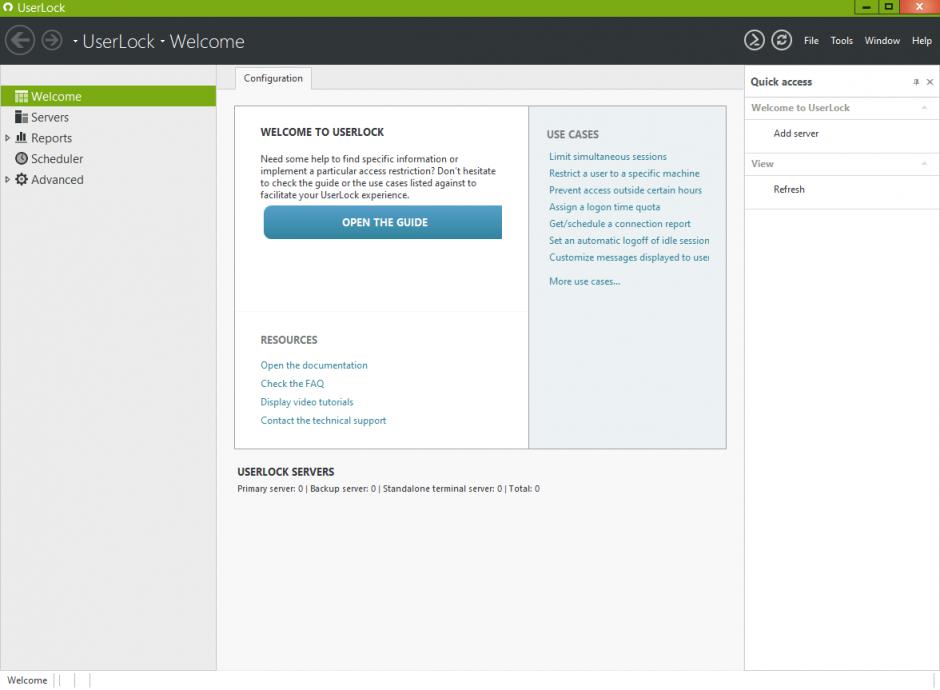940x690 pixels.
Task: Click the UserLock breadcrumb text in the header
Action: tap(119, 41)
